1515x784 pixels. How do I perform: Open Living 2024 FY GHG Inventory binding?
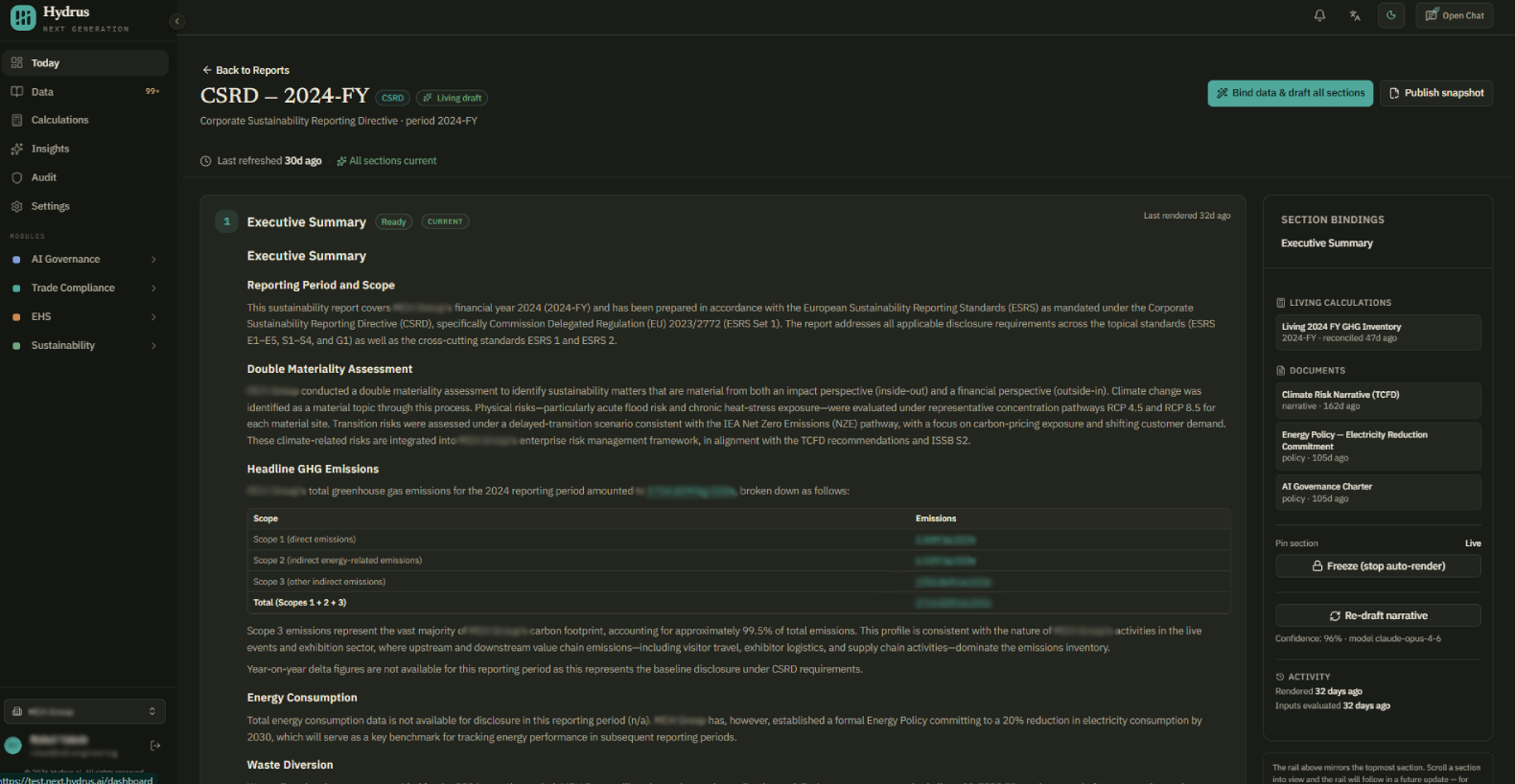point(1378,333)
